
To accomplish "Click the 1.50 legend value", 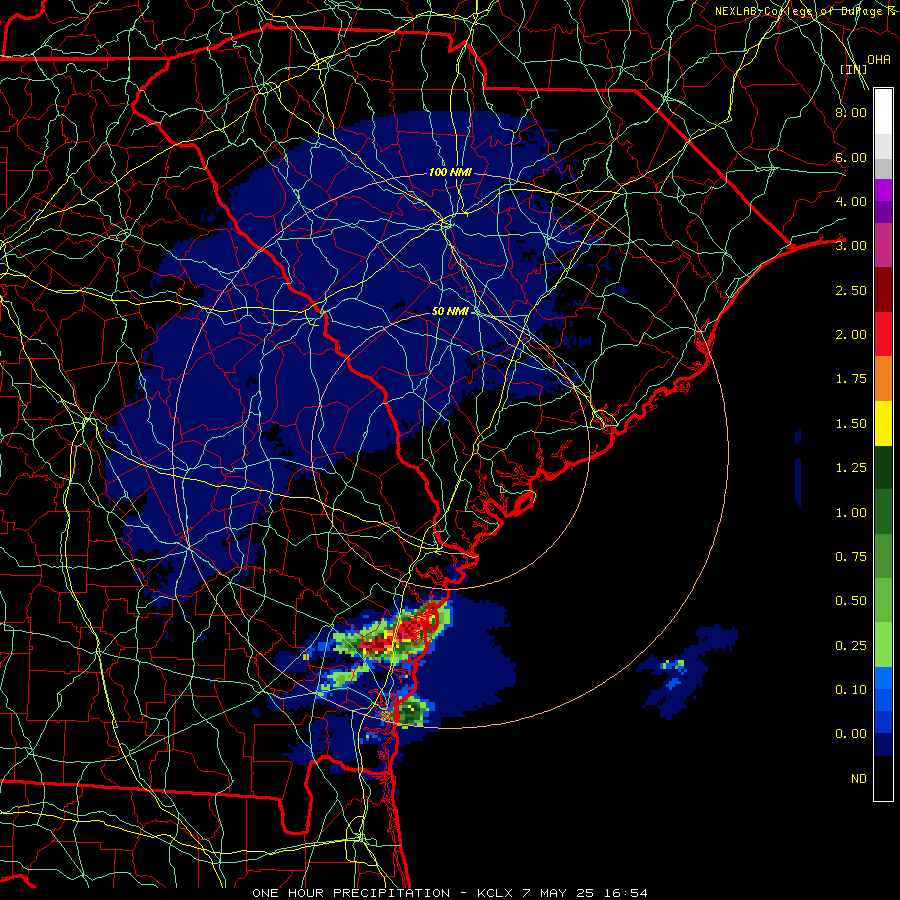I will (851, 424).
